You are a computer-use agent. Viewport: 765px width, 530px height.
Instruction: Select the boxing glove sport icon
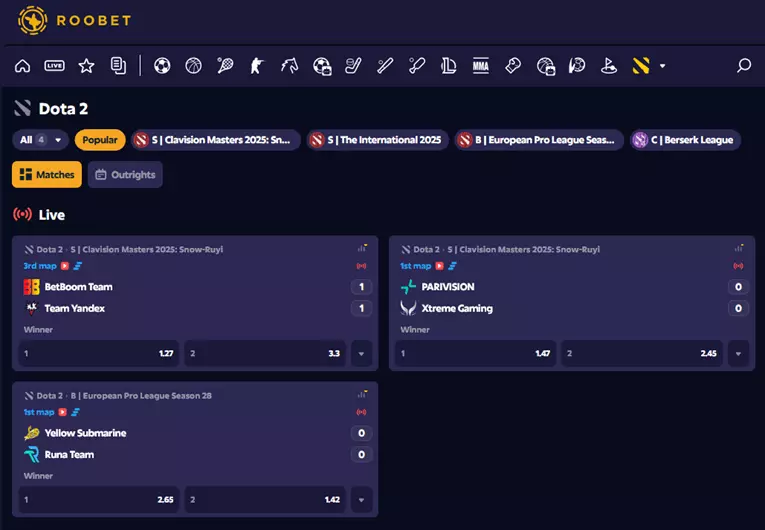(x=513, y=65)
